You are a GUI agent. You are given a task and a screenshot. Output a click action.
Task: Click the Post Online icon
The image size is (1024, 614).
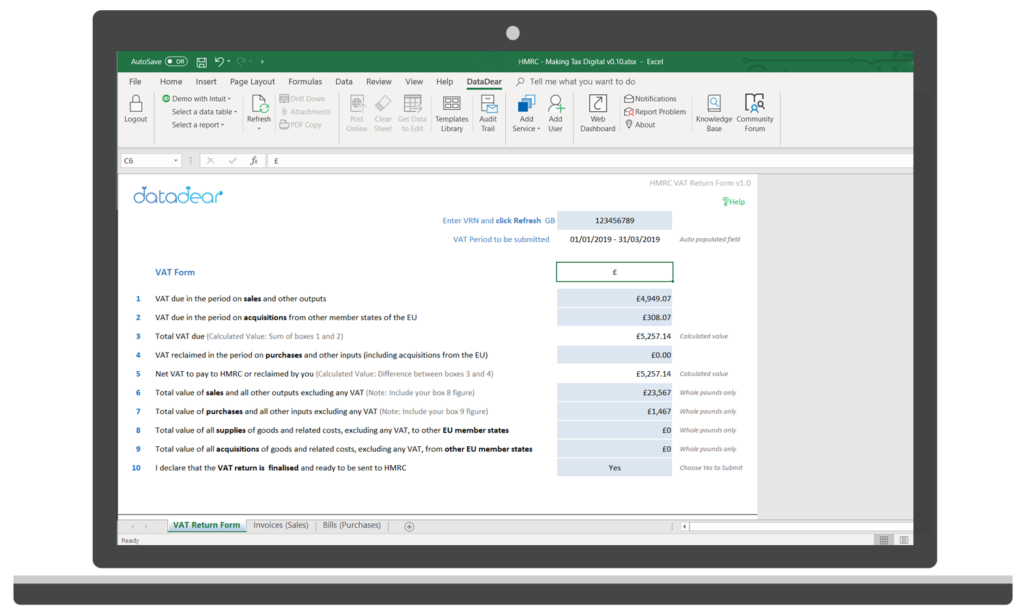click(357, 104)
